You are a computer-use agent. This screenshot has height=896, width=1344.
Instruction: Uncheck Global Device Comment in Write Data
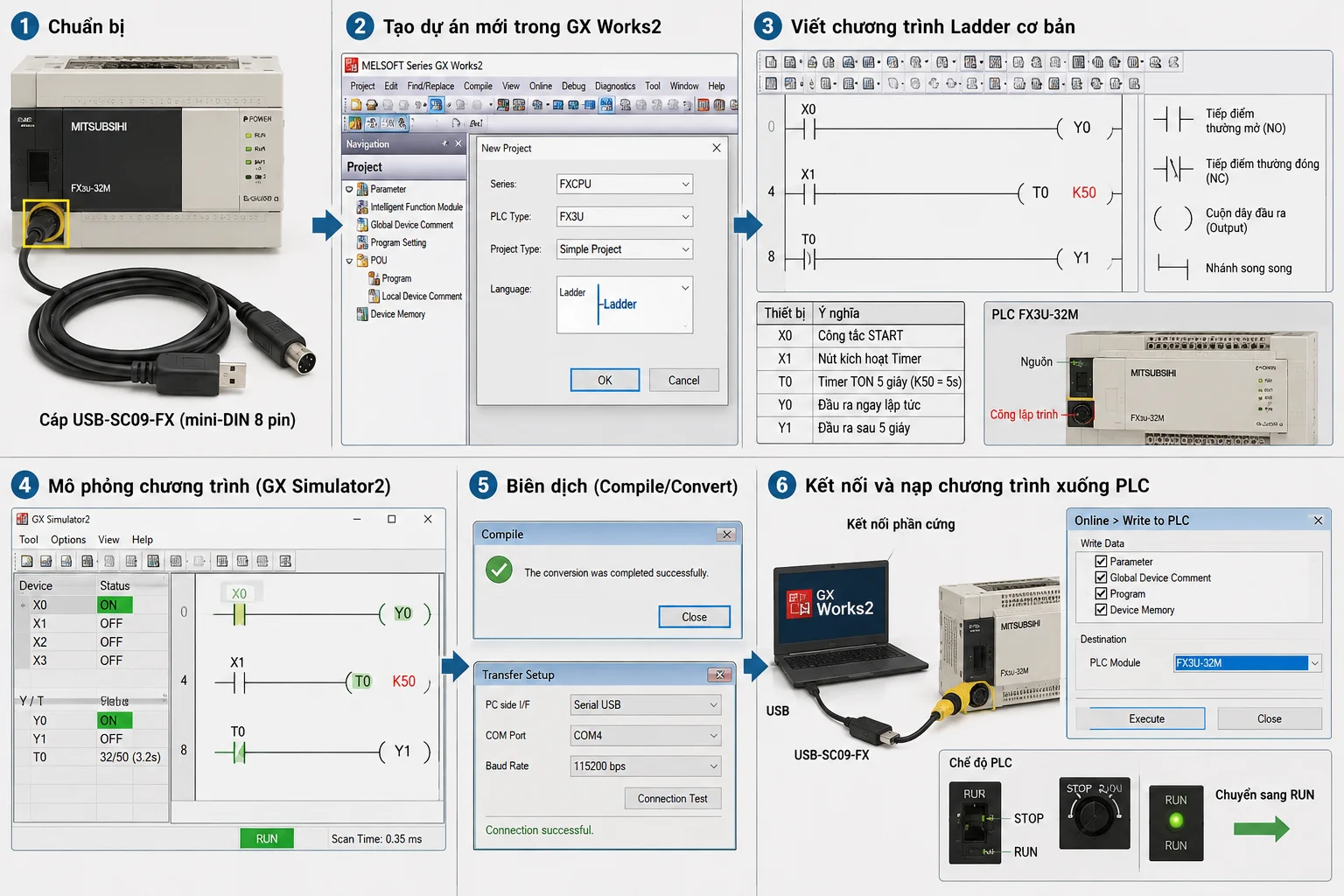[1101, 577]
